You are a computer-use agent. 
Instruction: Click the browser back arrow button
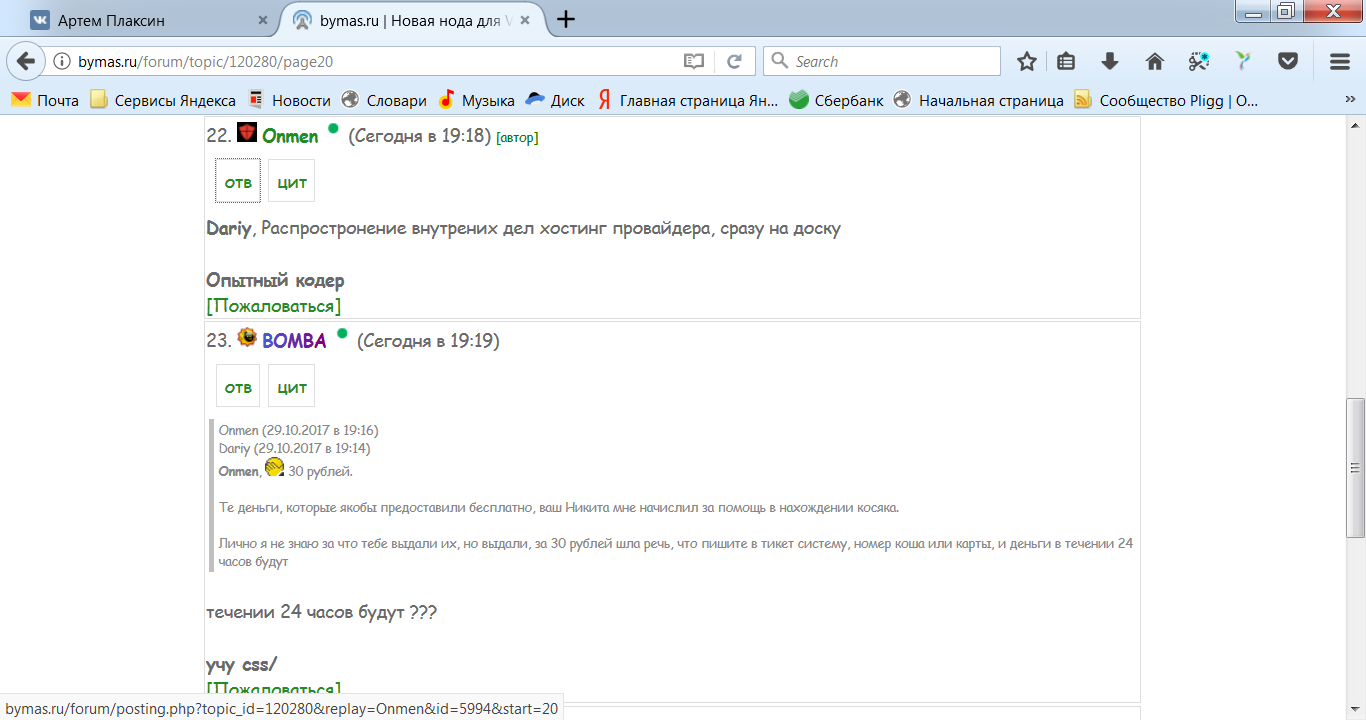pyautogui.click(x=26, y=61)
